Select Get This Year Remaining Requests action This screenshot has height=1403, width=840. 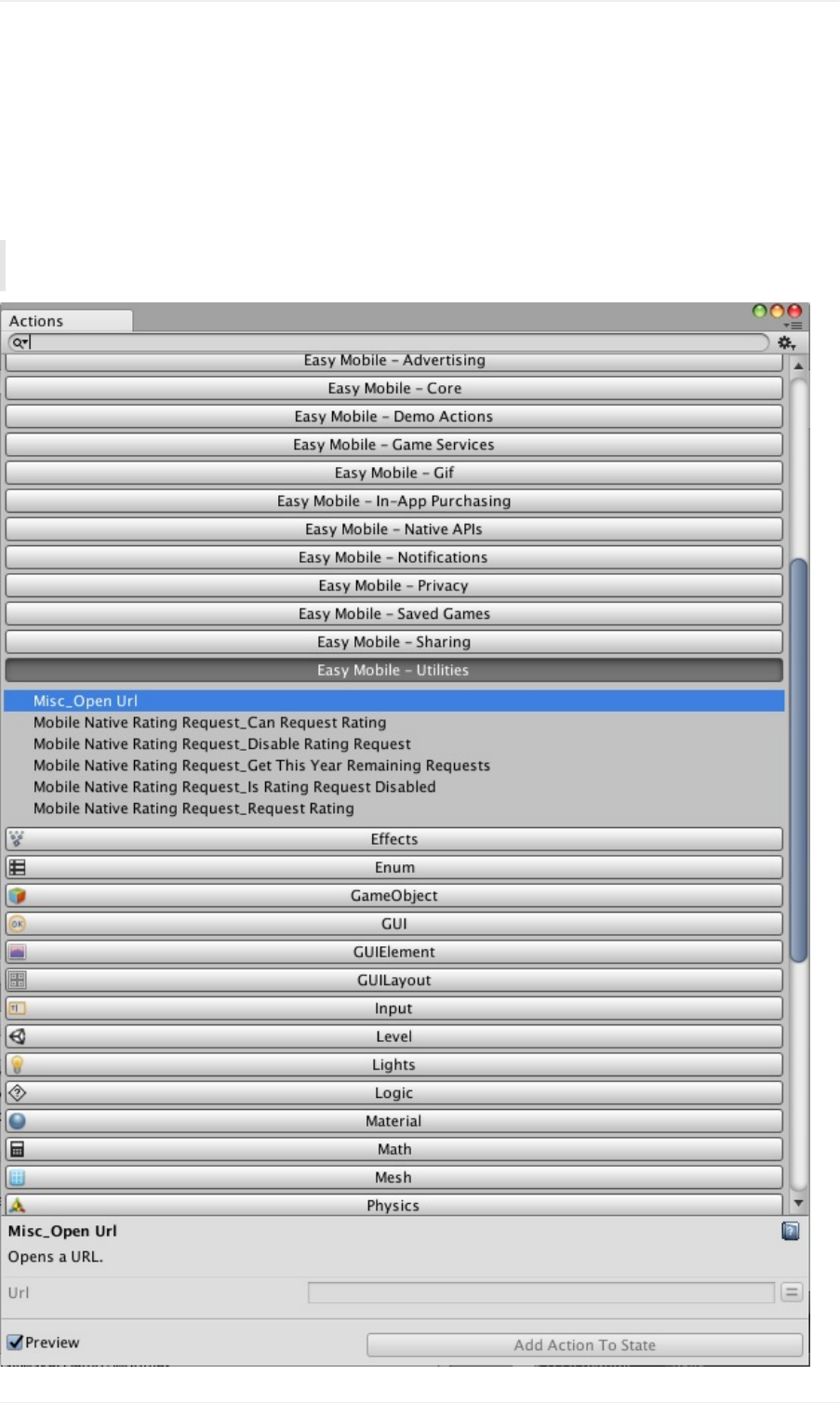[261, 766]
